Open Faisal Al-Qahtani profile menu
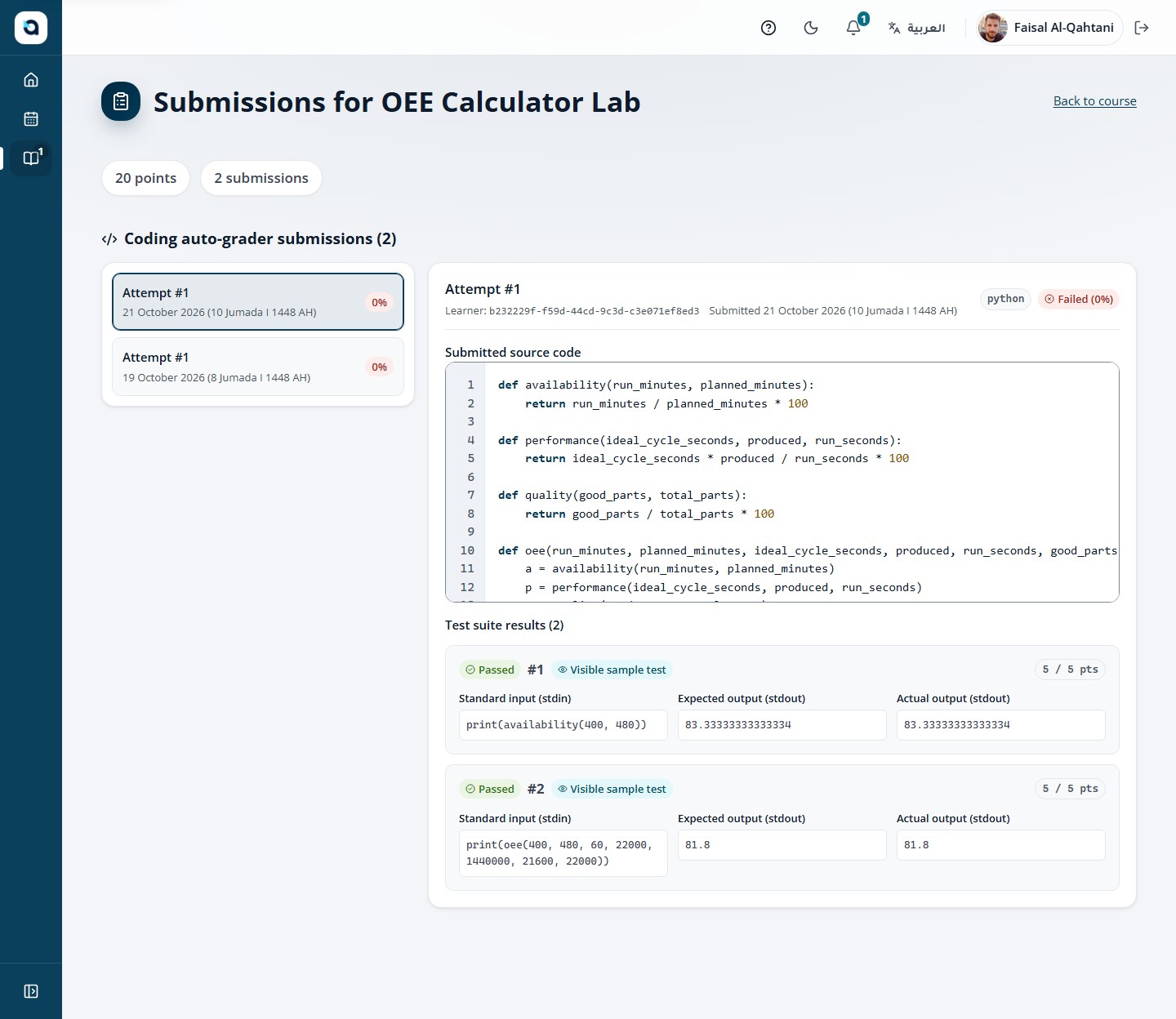The height and width of the screenshot is (1019, 1176). 1049,28
